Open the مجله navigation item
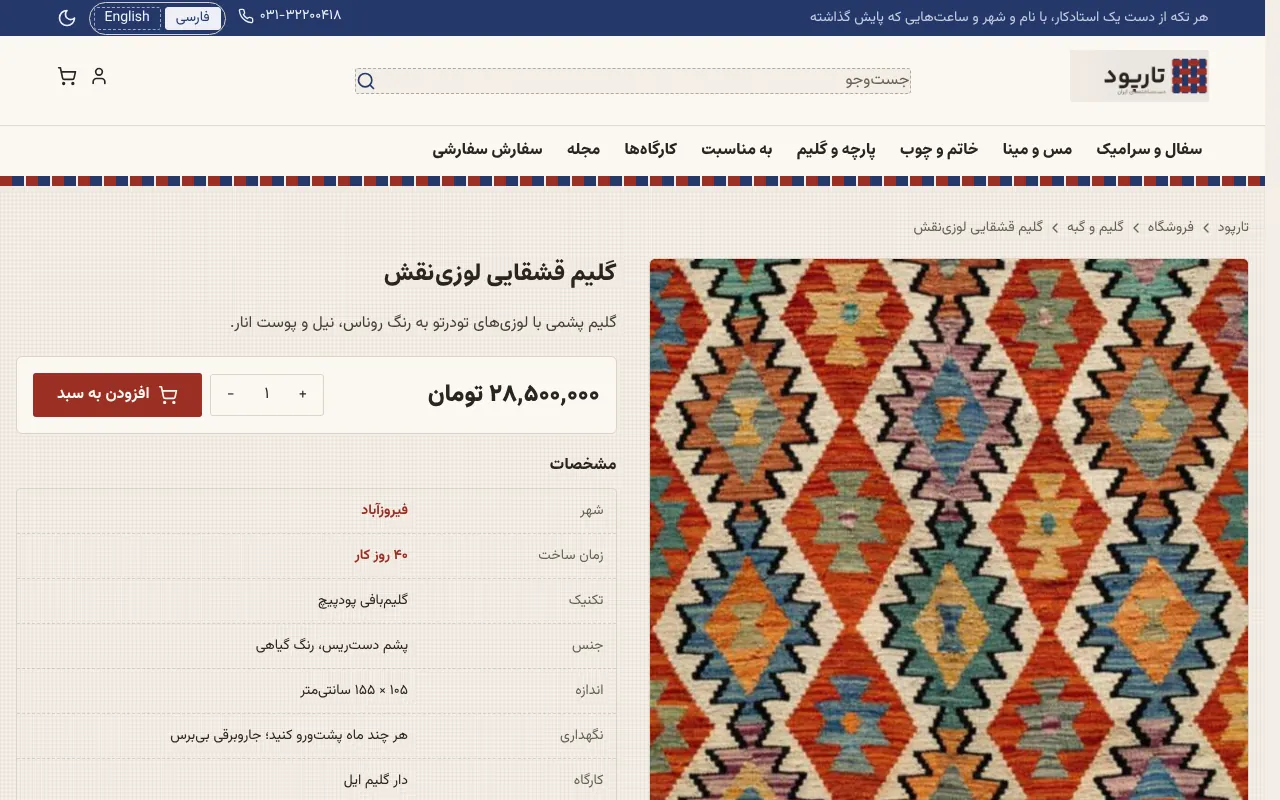The image size is (1280, 800). pos(583,150)
